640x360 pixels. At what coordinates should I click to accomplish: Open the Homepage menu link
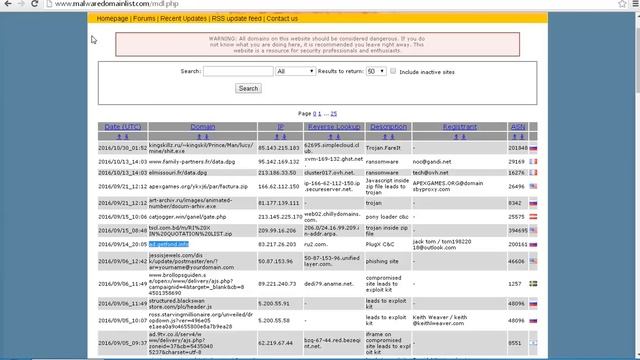(112, 18)
